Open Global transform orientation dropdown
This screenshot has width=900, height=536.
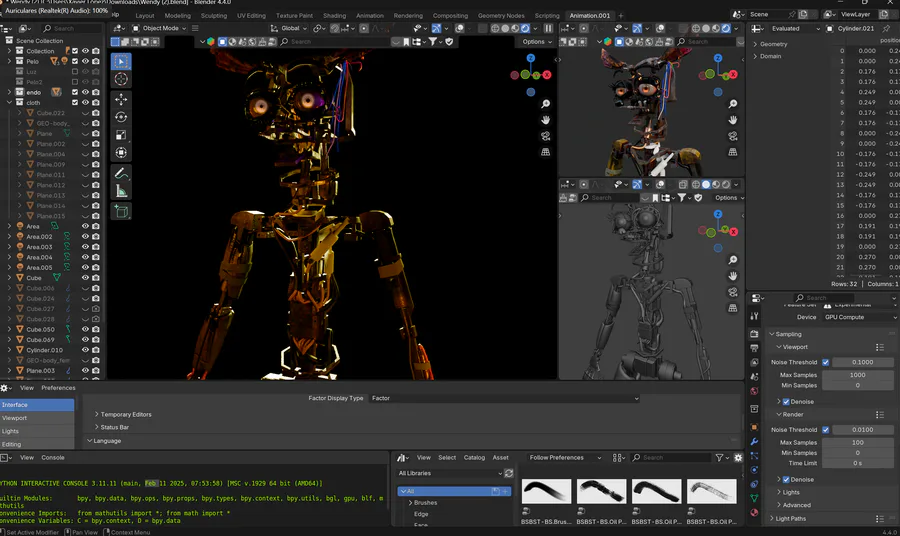pyautogui.click(x=288, y=28)
